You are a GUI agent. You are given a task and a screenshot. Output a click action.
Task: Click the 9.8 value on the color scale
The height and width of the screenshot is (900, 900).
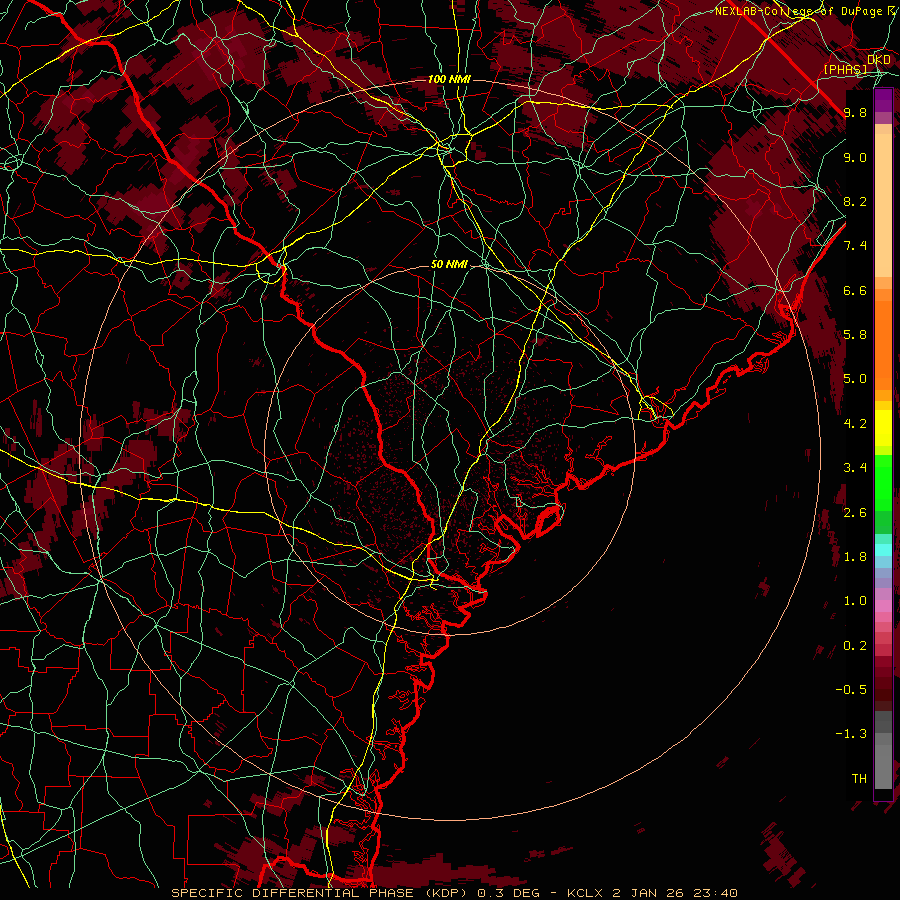855,112
